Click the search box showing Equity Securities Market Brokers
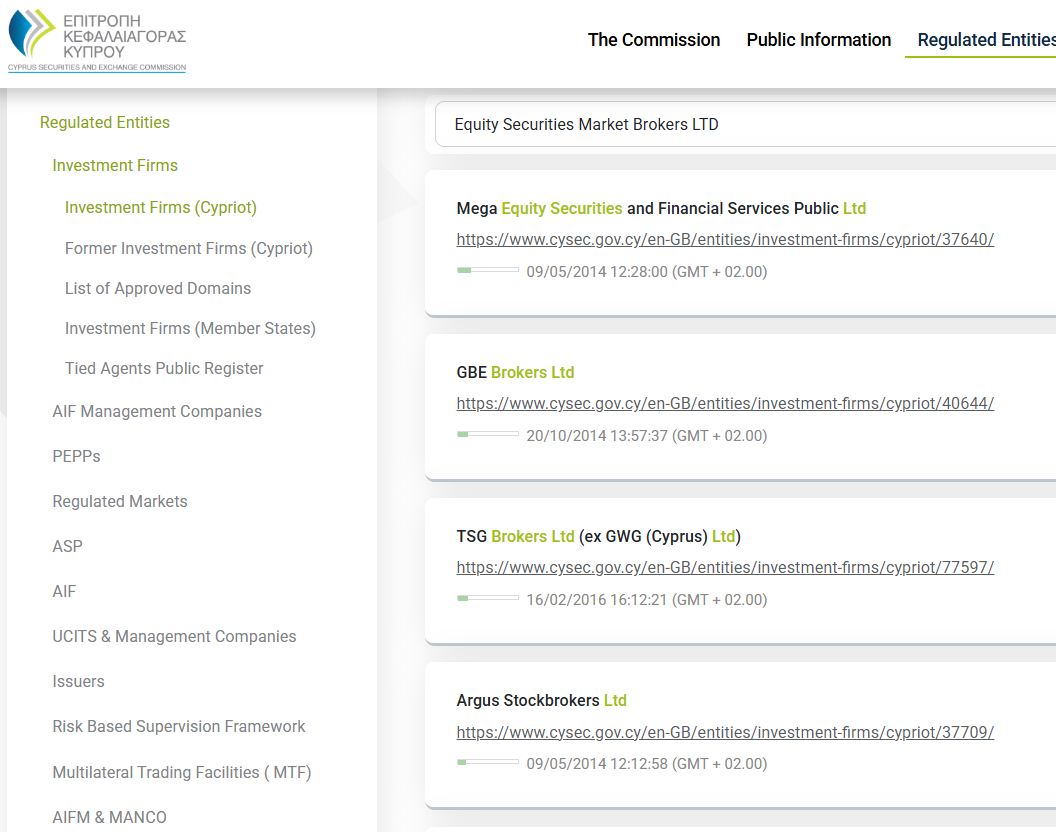The height and width of the screenshot is (832, 1056). [745, 124]
